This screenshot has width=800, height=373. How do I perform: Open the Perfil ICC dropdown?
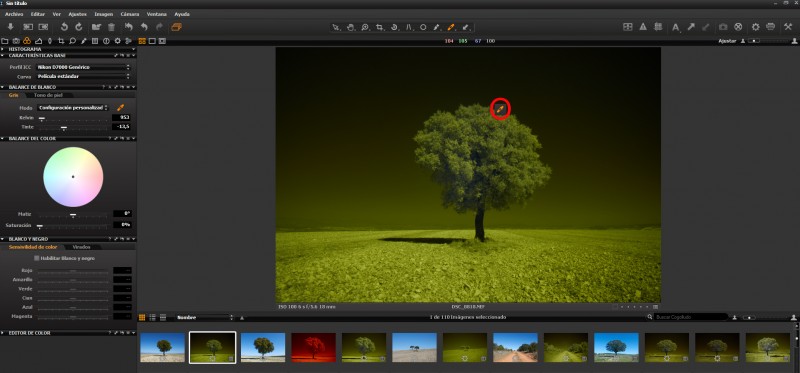point(83,67)
